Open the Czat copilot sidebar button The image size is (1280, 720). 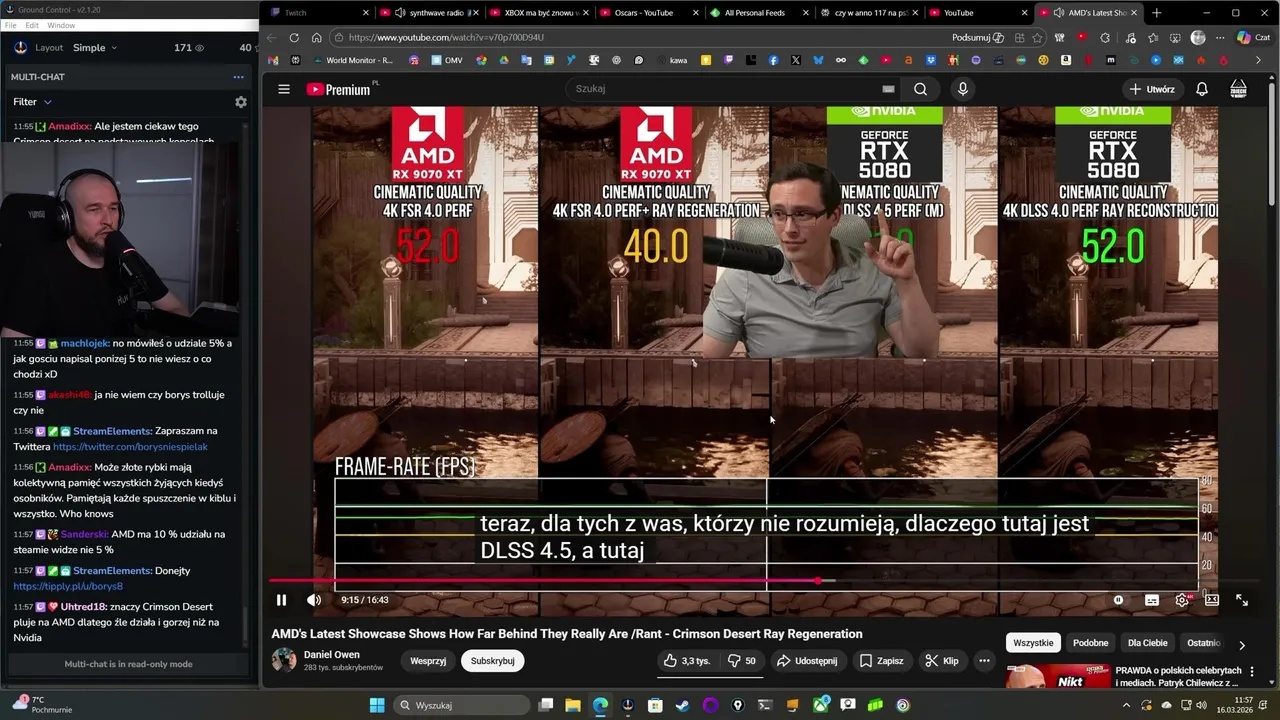click(1253, 38)
